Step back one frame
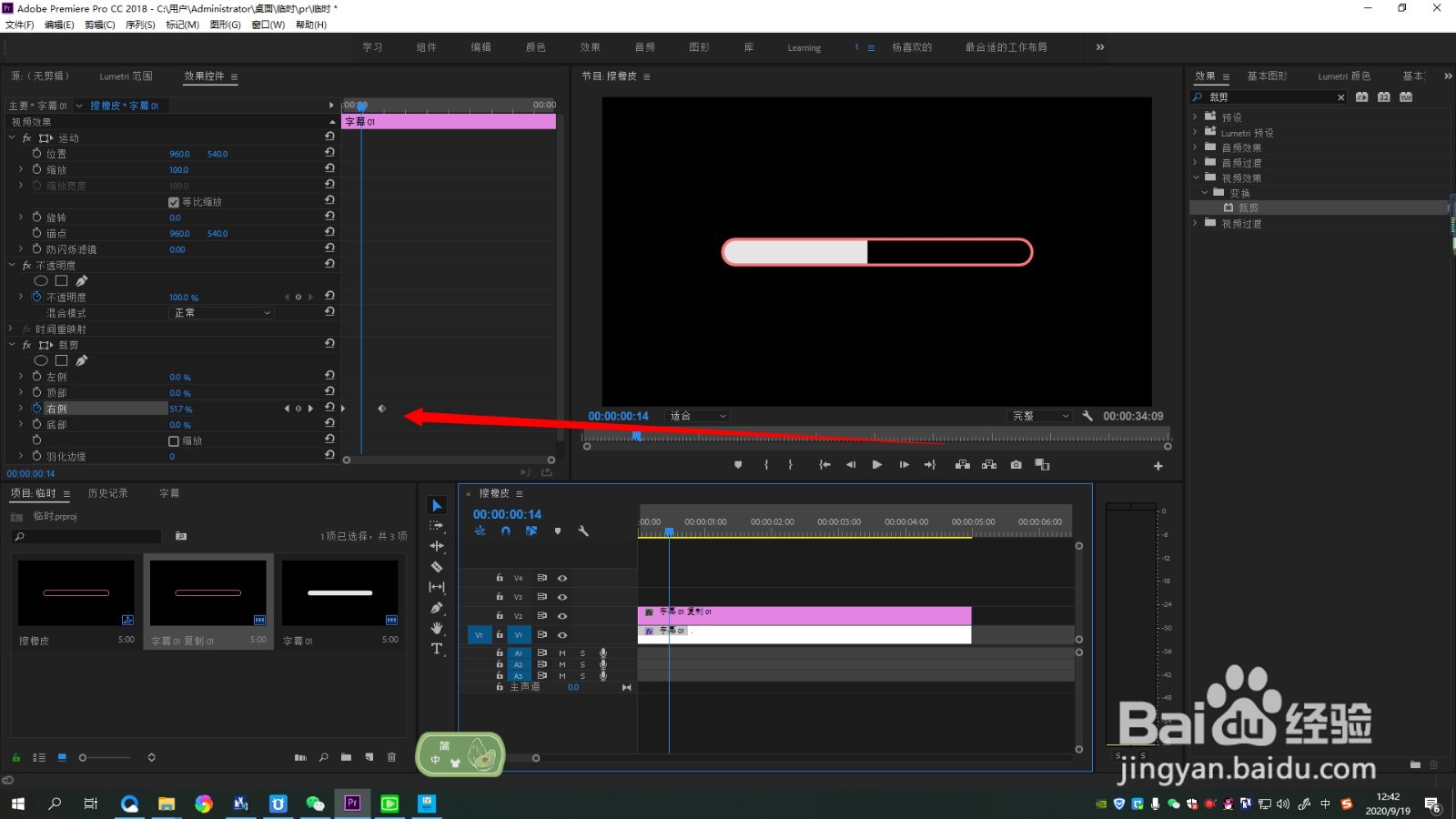 tap(851, 465)
